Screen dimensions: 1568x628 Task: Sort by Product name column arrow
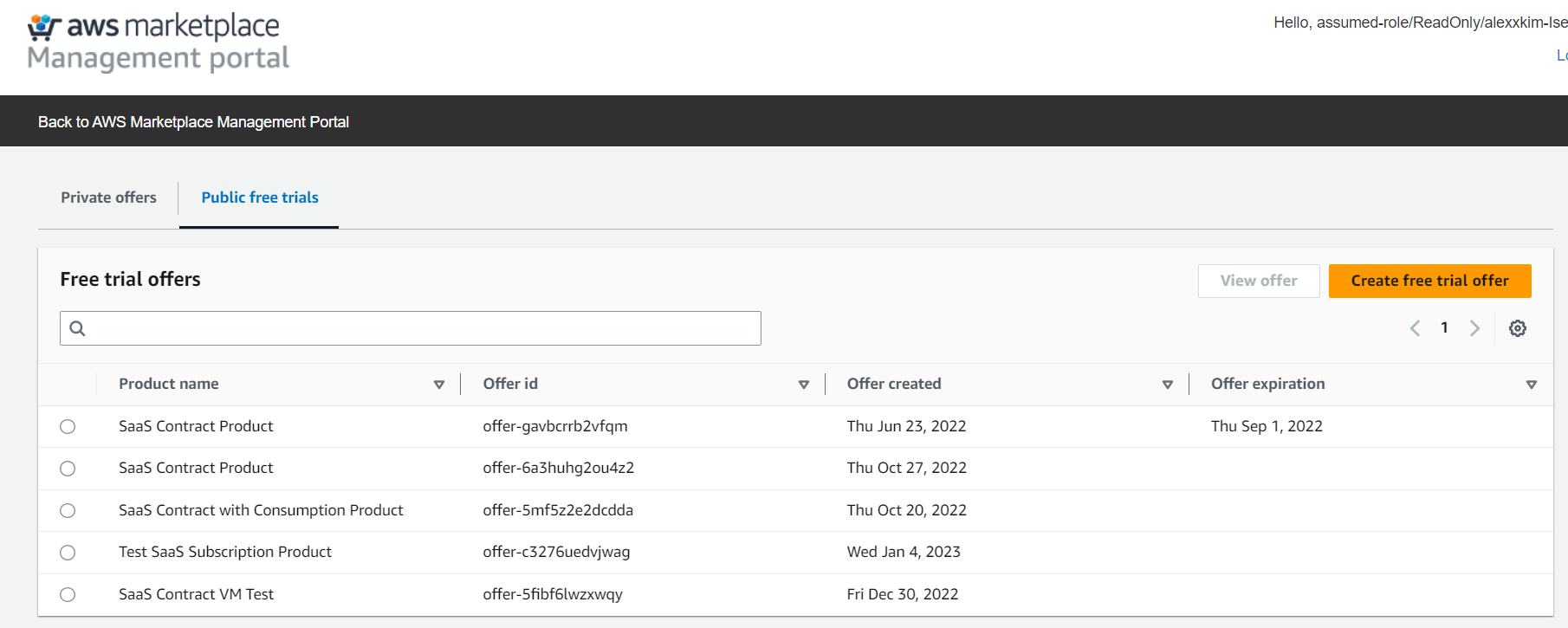pyautogui.click(x=439, y=385)
